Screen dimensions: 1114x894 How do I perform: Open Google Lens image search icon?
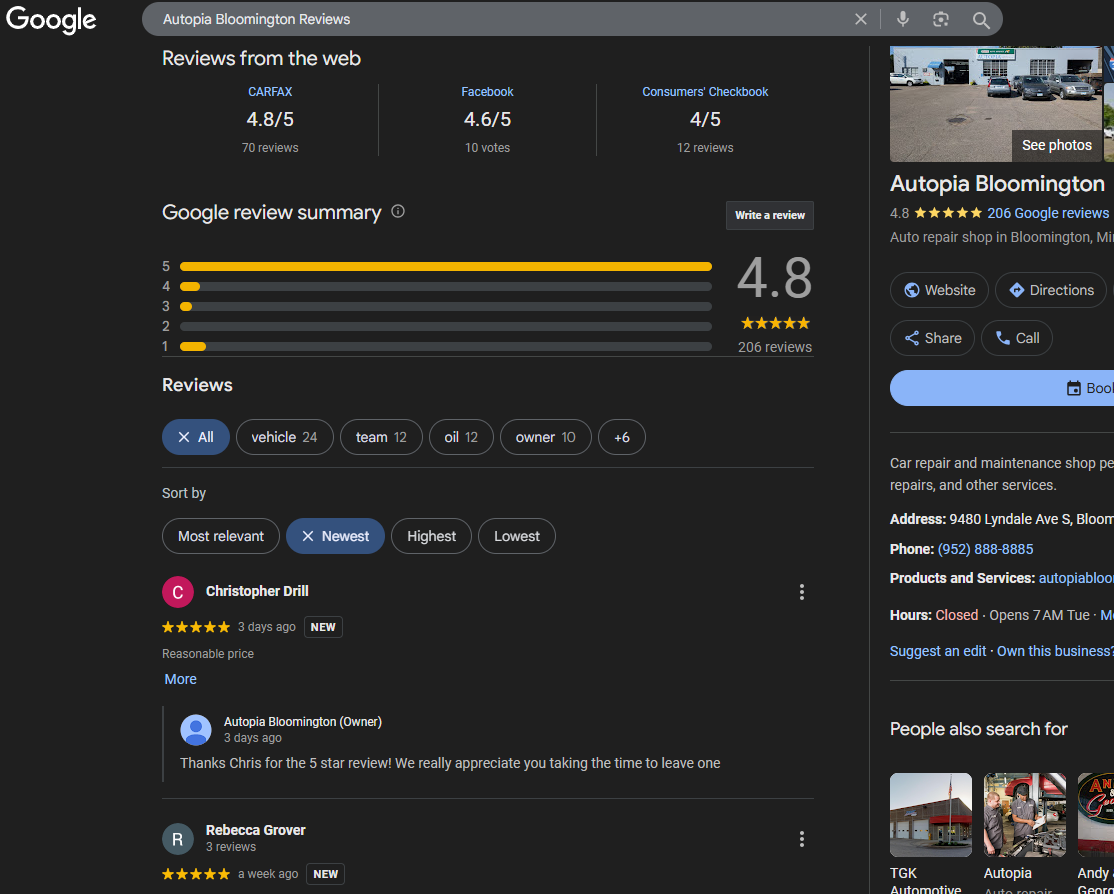(941, 19)
